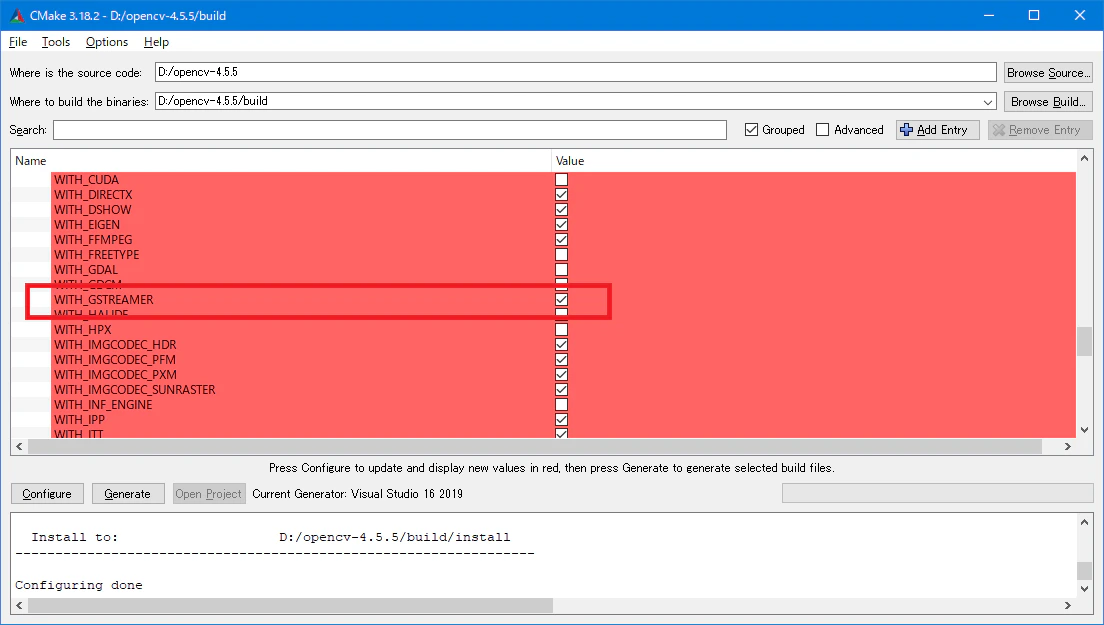This screenshot has height=625, width=1104.
Task: Select the WITH_FFMPEG entry name
Action: coord(93,239)
